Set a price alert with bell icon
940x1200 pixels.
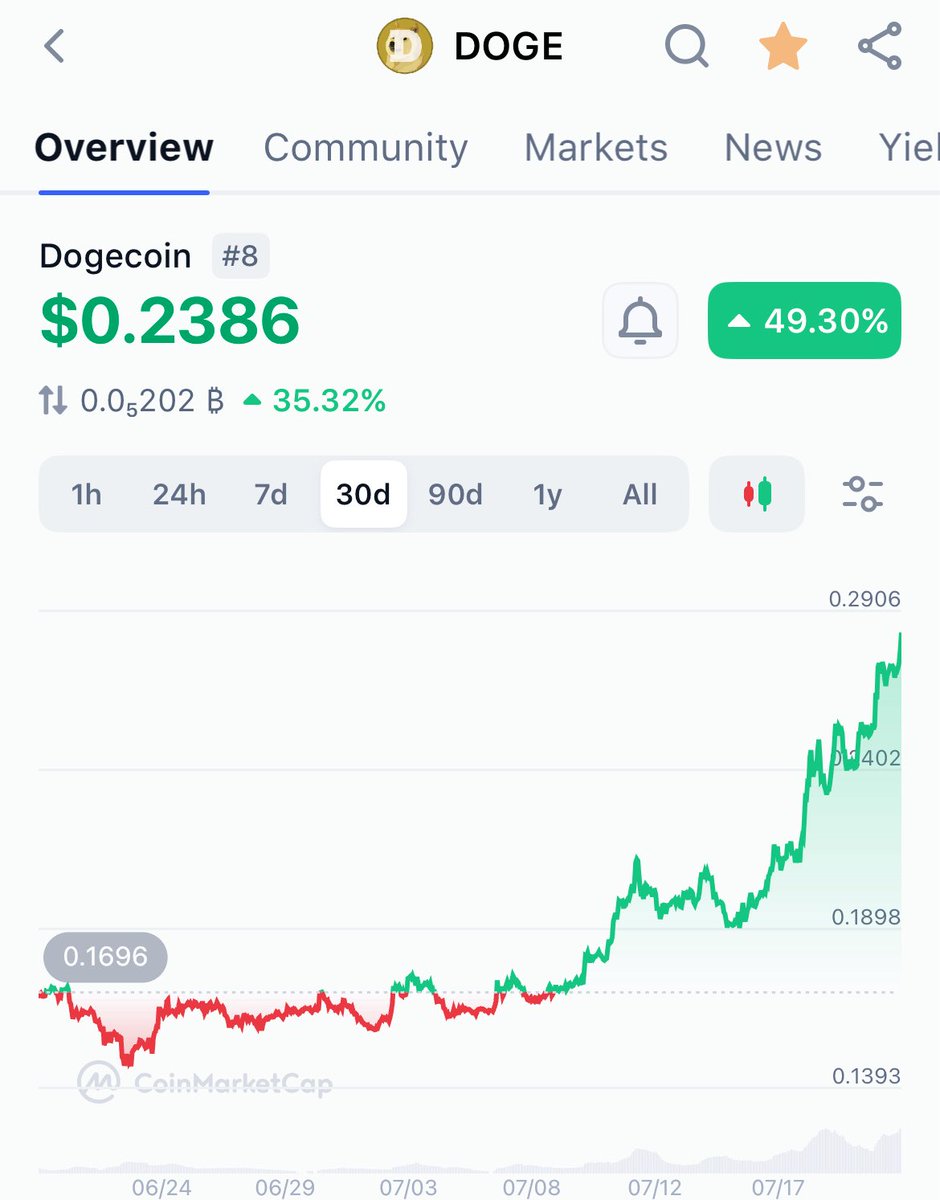[x=640, y=320]
